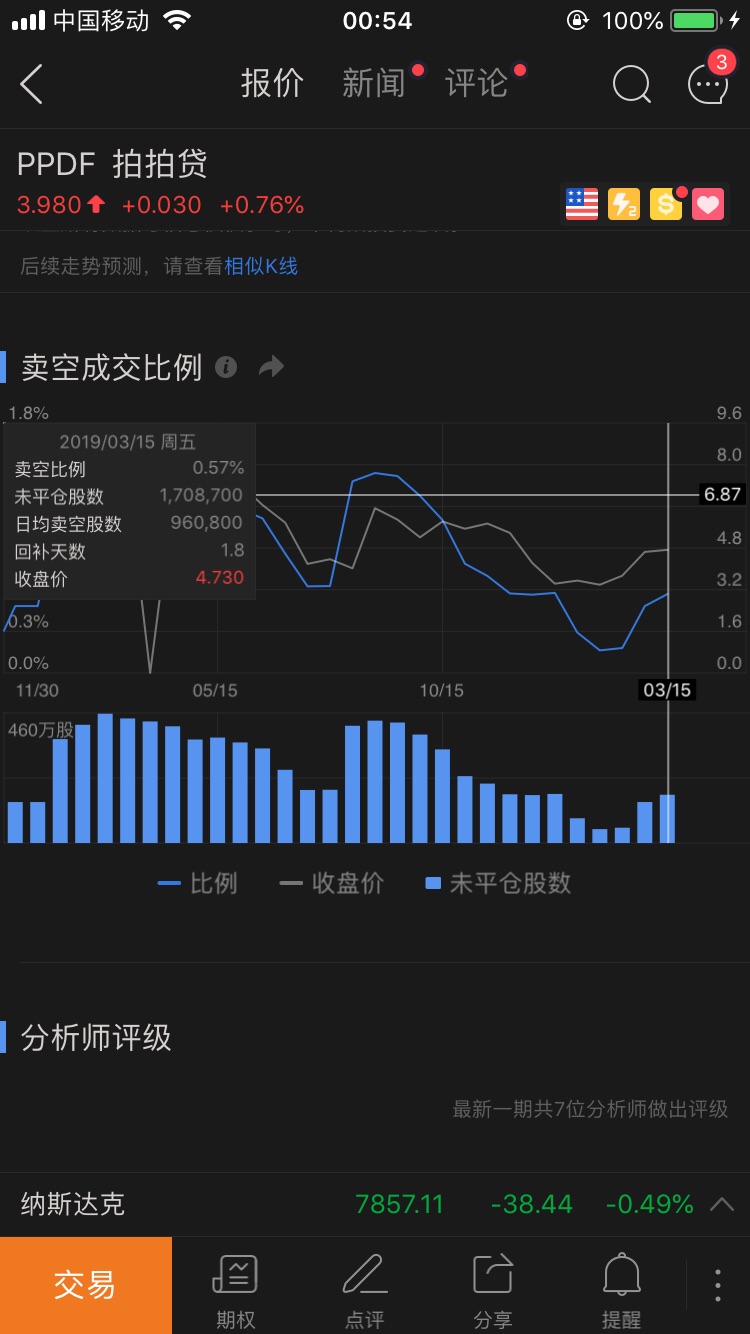Open info icon beside 卖空成交比例
The width and height of the screenshot is (750, 1334).
tap(227, 367)
